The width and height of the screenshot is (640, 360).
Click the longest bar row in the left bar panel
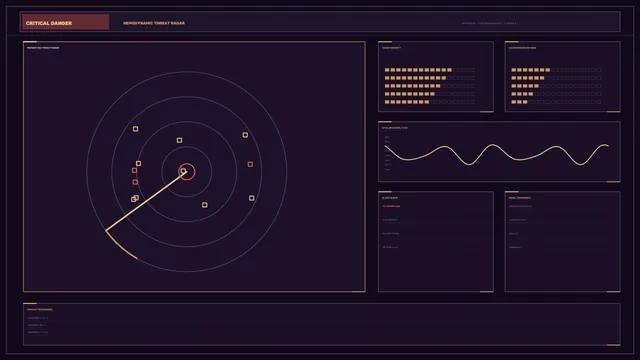(x=429, y=70)
